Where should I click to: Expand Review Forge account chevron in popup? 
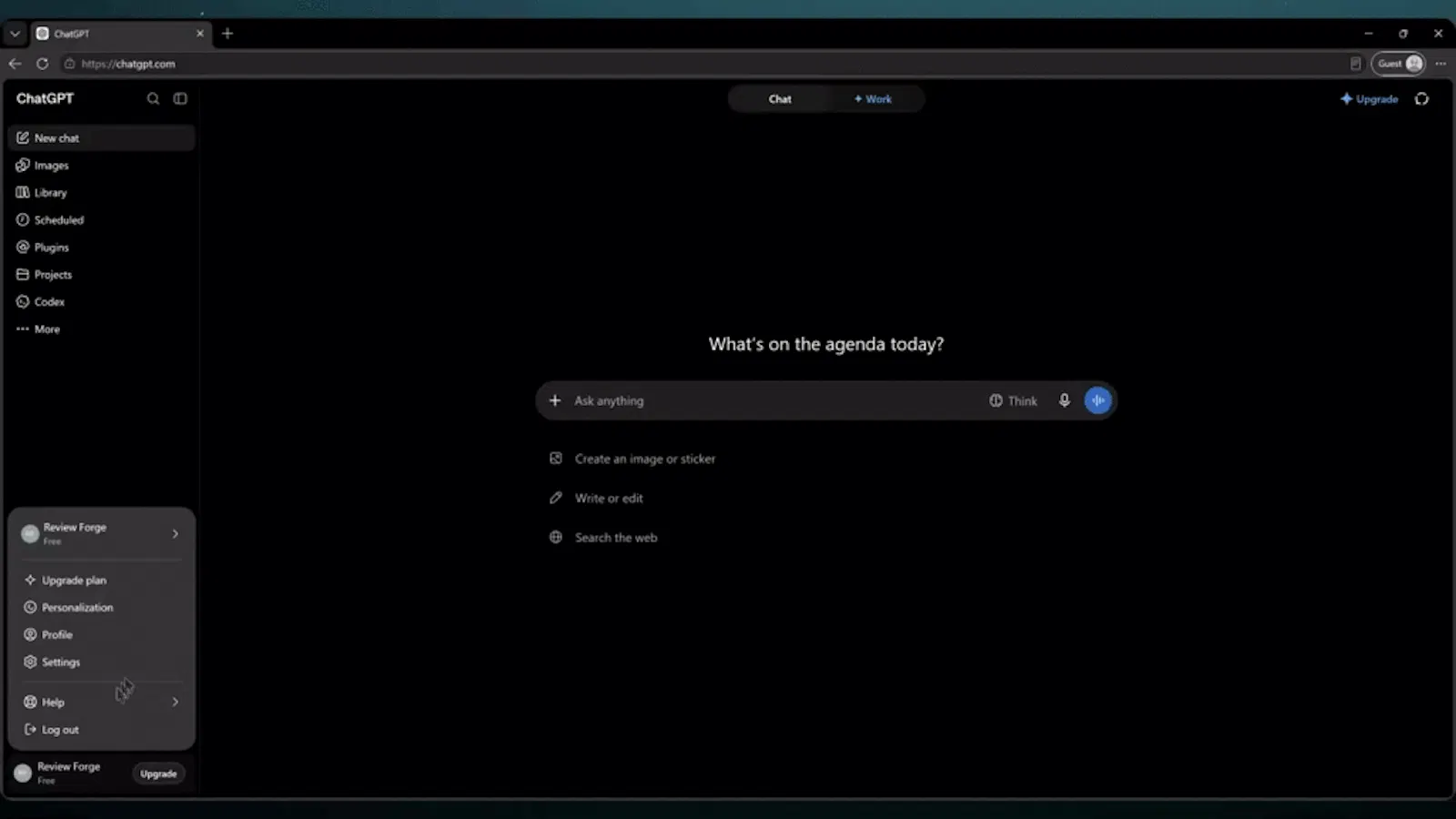pyautogui.click(x=176, y=534)
